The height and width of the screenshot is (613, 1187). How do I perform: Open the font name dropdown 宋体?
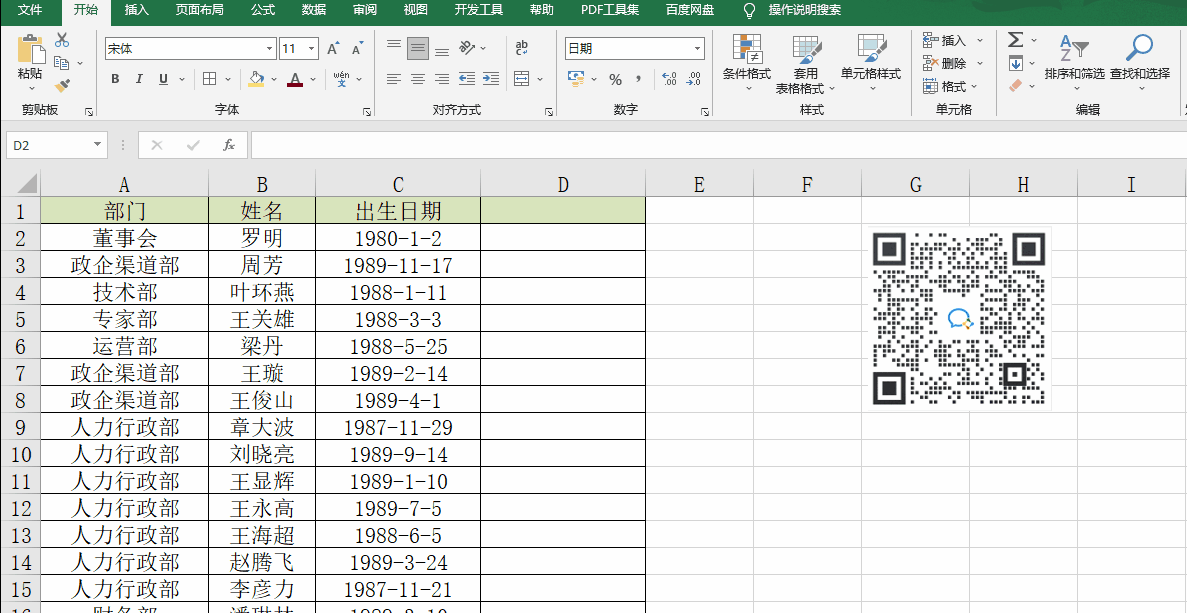pos(269,48)
